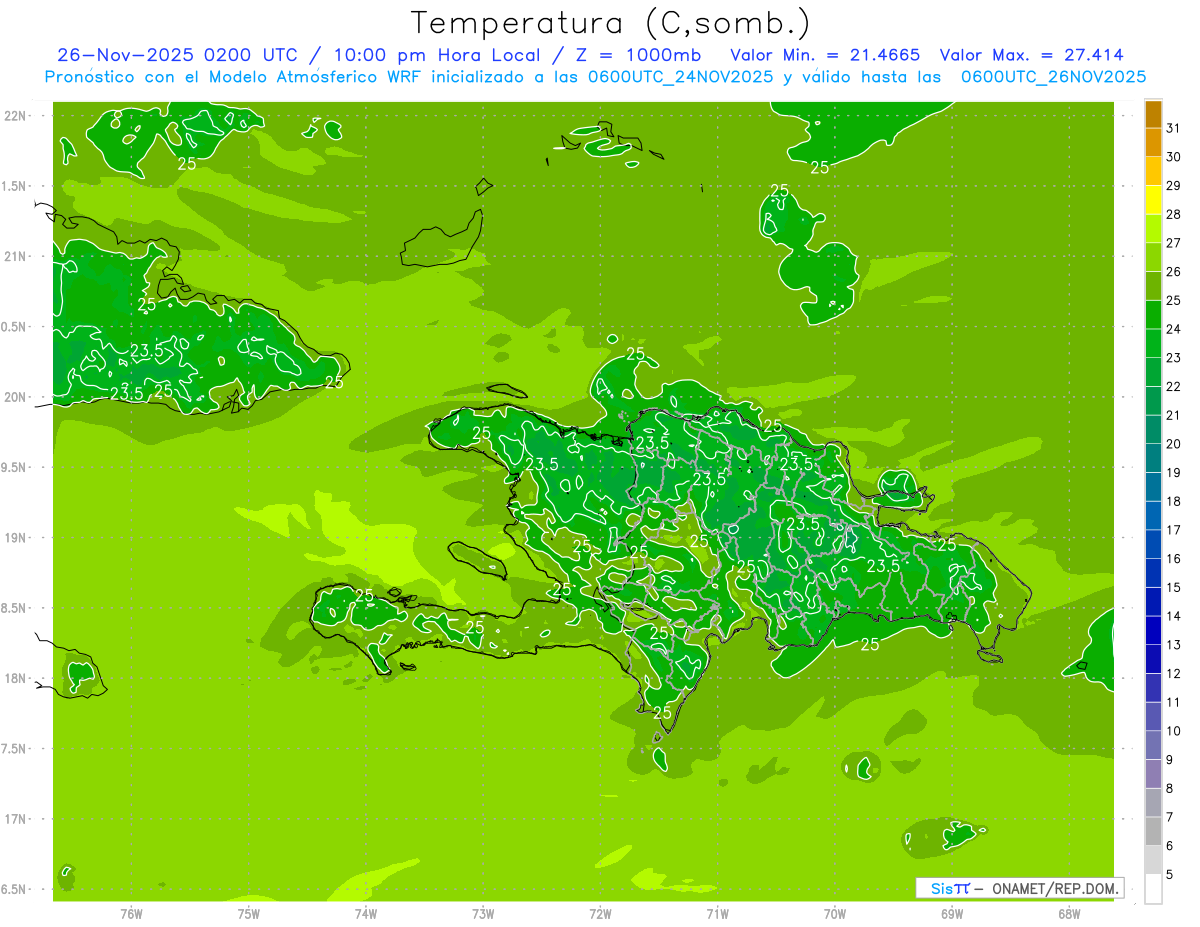Click the yellow legend band between 28 and 29

click(x=1153, y=200)
